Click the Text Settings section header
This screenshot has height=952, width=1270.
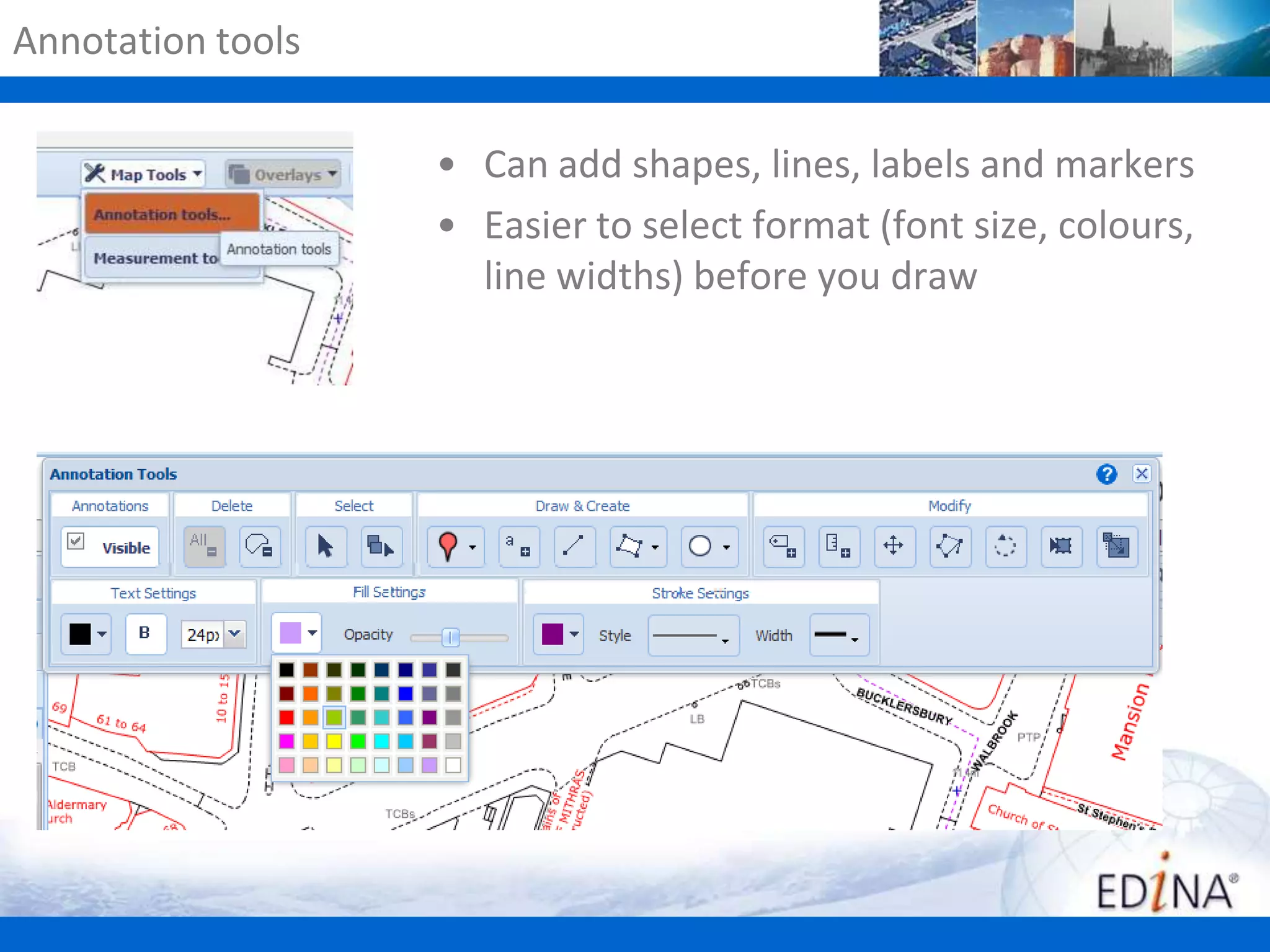click(153, 593)
